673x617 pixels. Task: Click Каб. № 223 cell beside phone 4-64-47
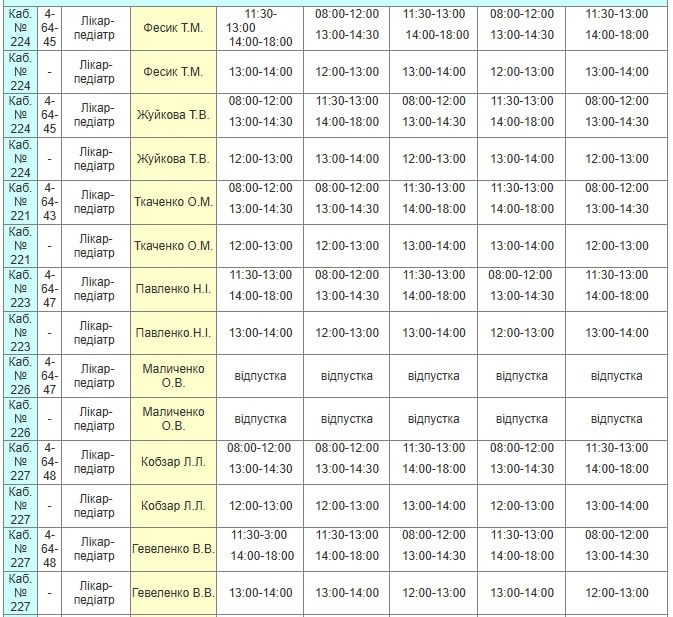tap(20, 288)
